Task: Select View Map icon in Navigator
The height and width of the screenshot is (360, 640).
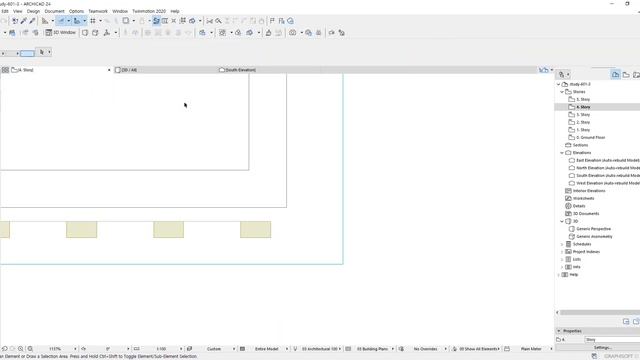Action: [x=626, y=75]
